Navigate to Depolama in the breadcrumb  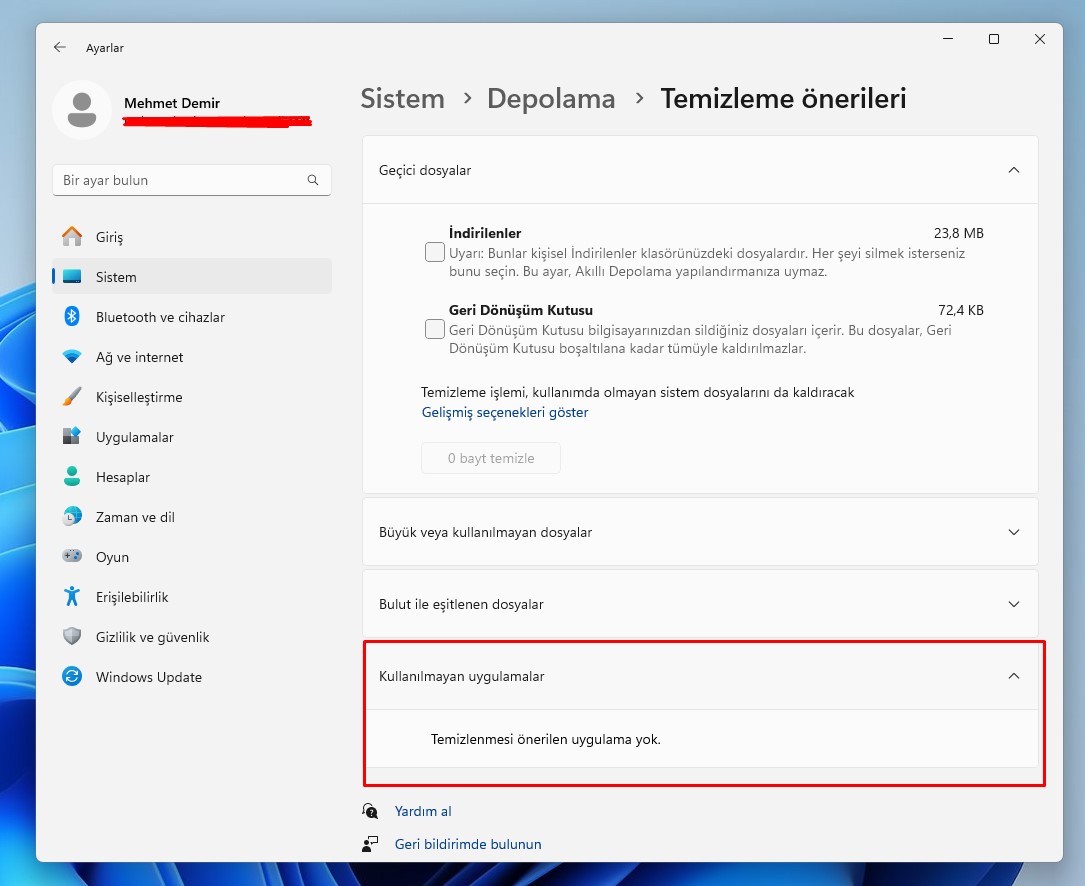click(x=551, y=98)
